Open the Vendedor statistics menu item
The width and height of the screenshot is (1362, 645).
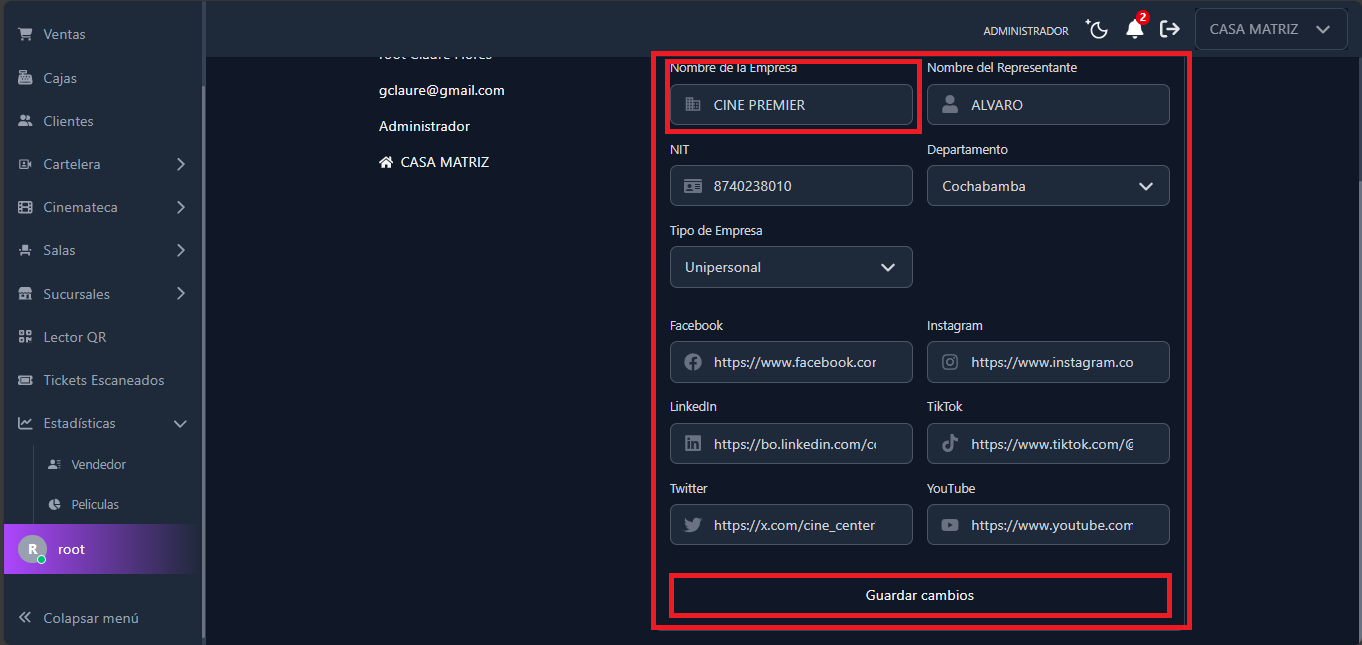pos(98,465)
